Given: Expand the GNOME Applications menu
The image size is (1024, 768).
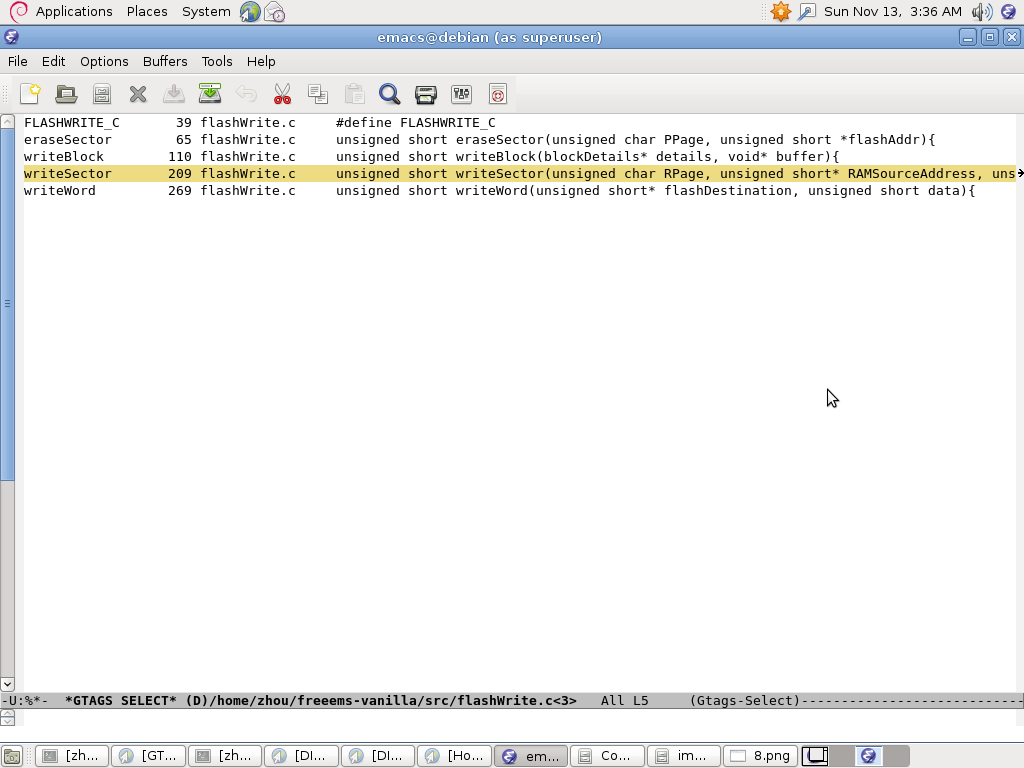Looking at the screenshot, I should 73,11.
